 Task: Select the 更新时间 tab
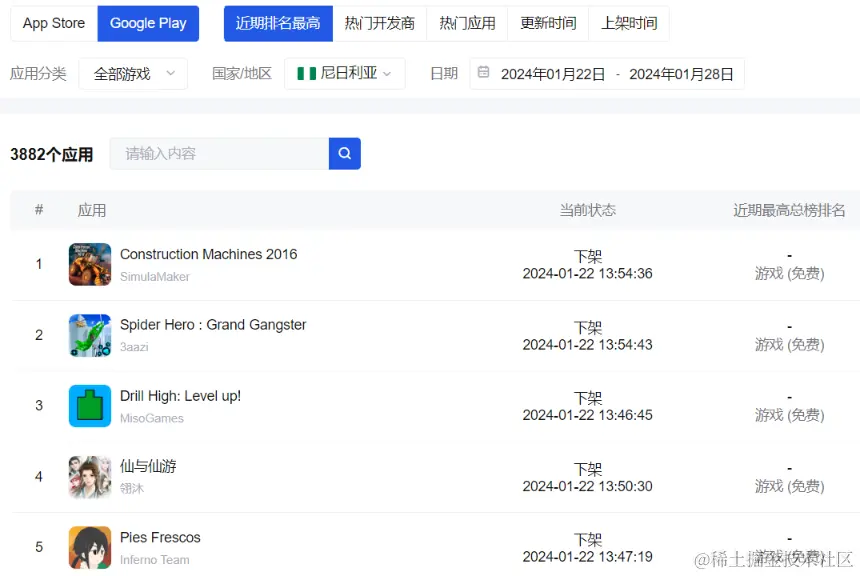pos(548,24)
